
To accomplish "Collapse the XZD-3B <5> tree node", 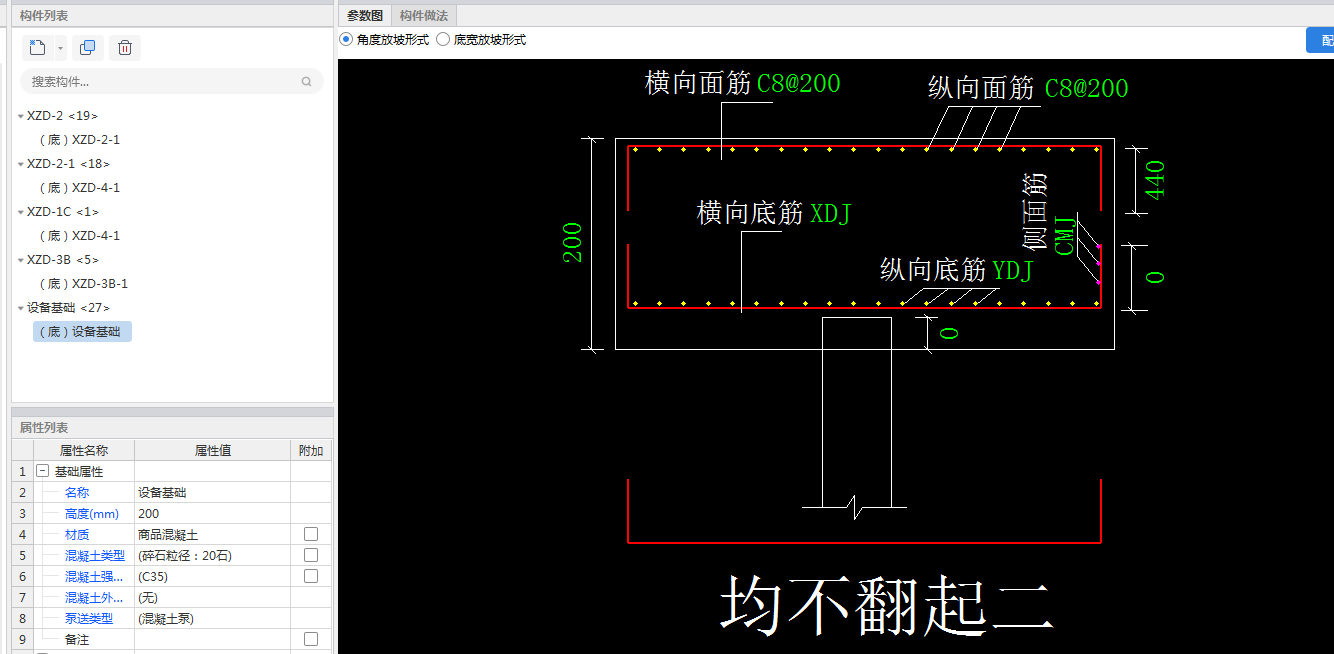I will tap(20, 260).
